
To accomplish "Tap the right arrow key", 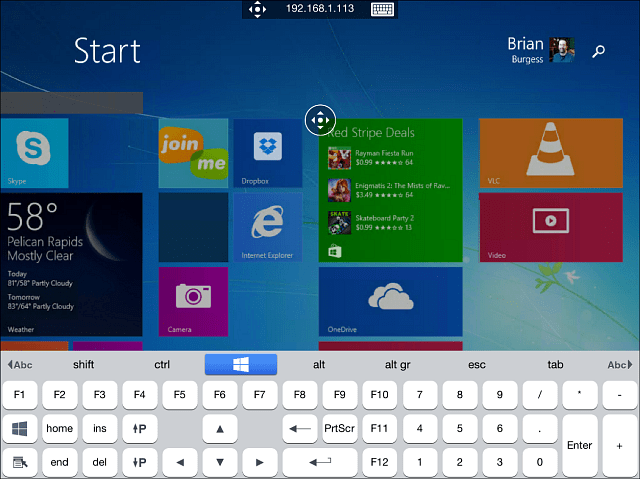I will (x=260, y=462).
